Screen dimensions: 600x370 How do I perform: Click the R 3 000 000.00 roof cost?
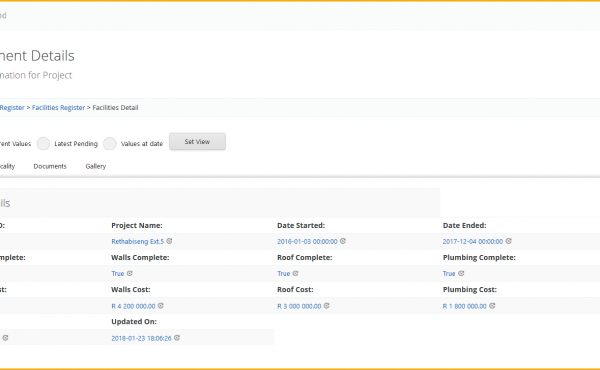pos(299,306)
